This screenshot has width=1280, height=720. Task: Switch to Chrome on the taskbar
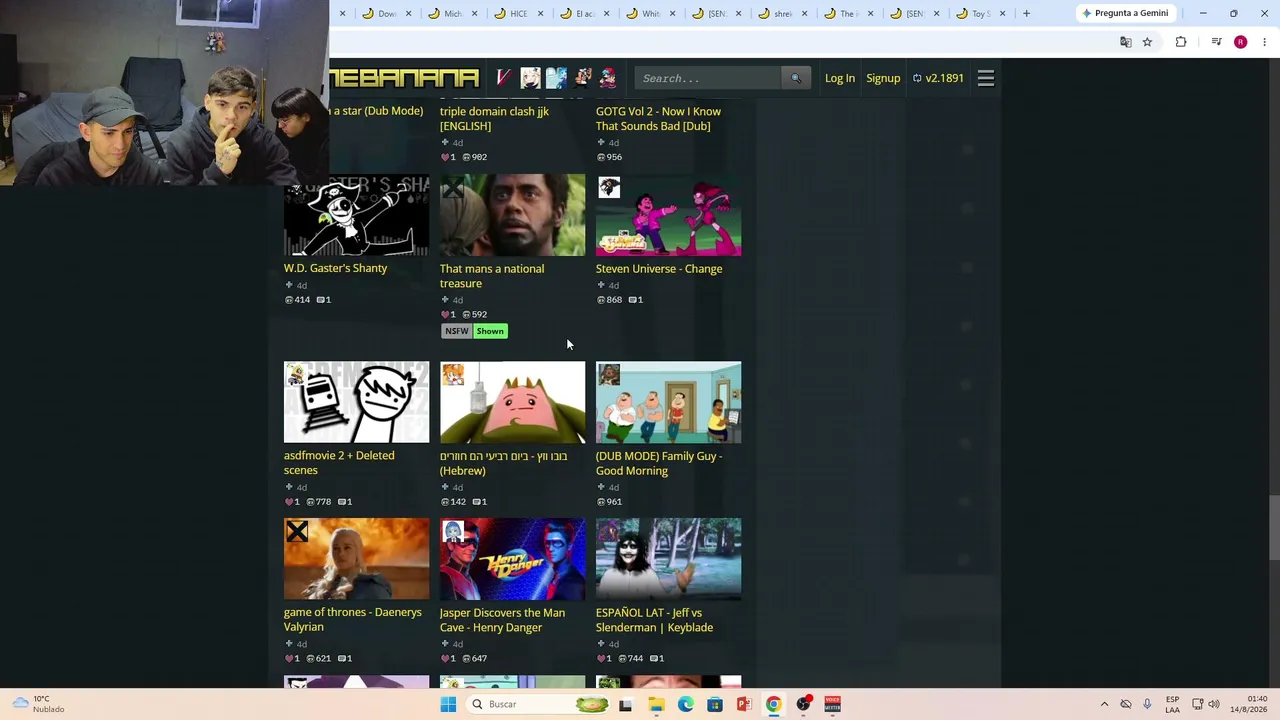(773, 704)
